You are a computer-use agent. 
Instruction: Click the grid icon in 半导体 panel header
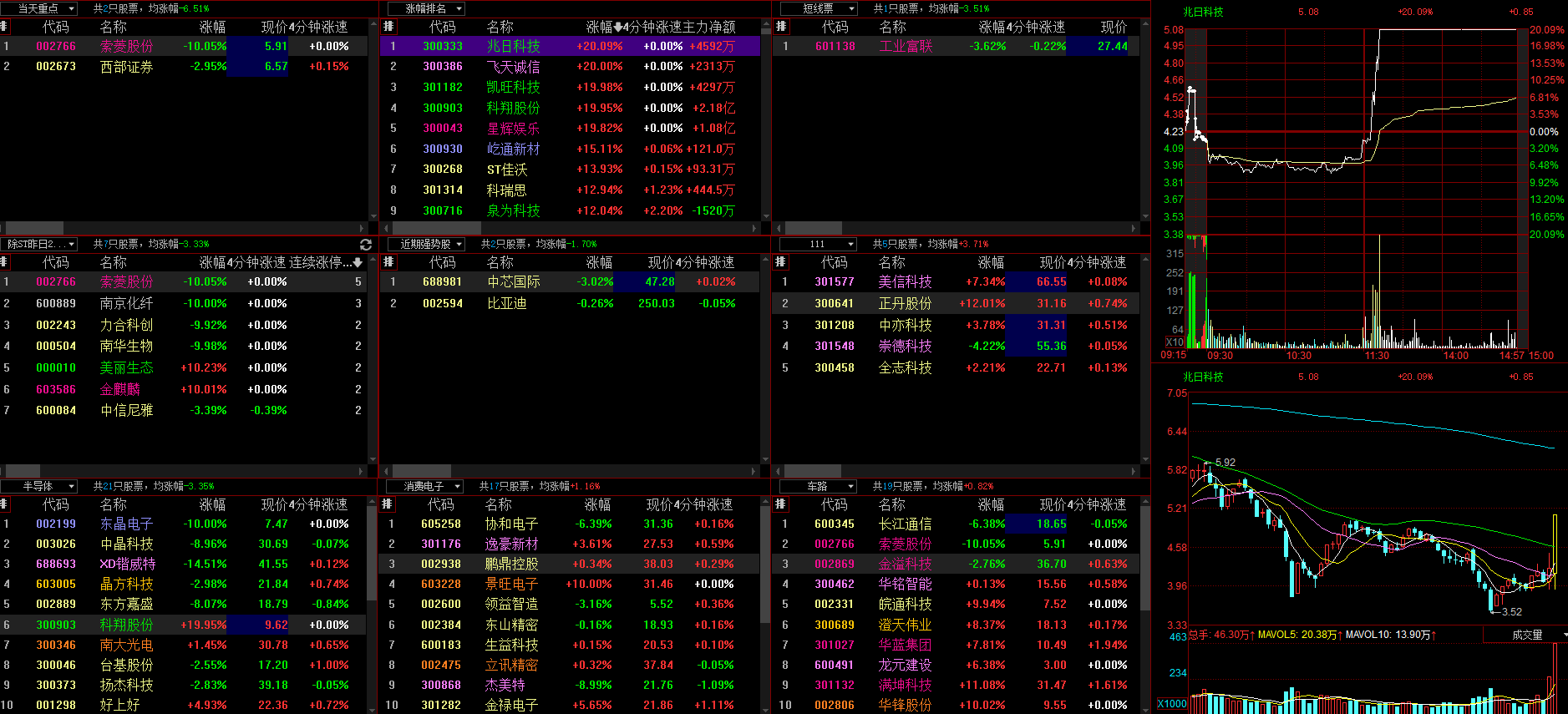tap(4, 504)
